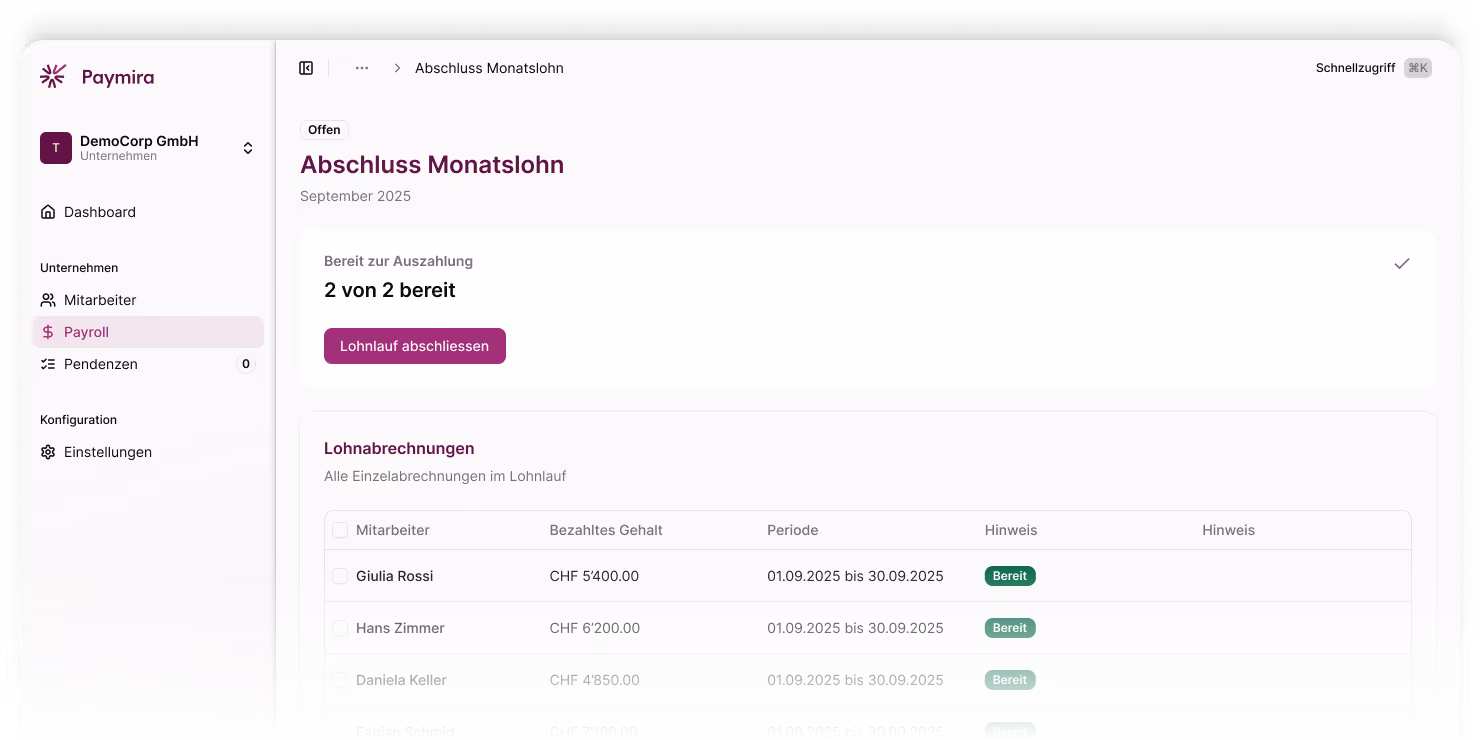Check the box for Giulia Rossi

(x=340, y=576)
